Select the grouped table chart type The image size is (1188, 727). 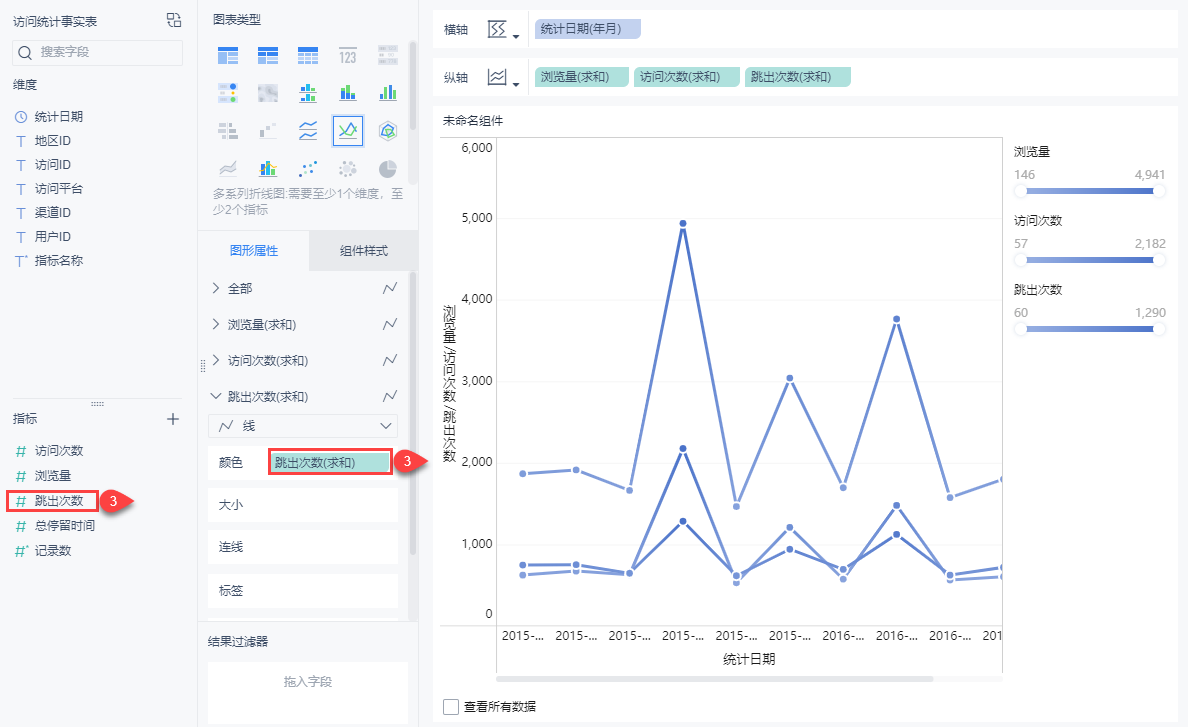228,55
